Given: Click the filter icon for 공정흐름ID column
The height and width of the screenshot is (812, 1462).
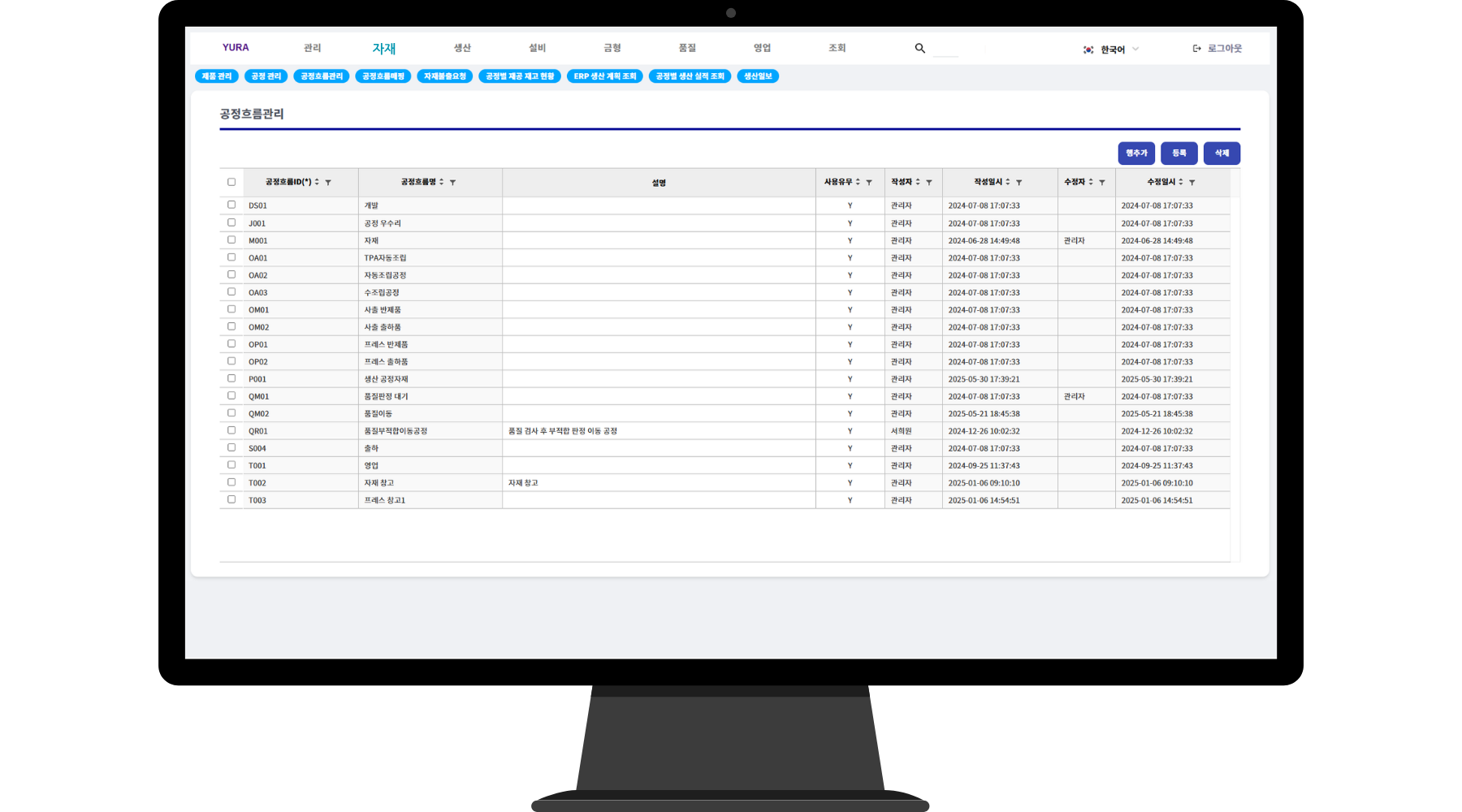Looking at the screenshot, I should (x=328, y=183).
